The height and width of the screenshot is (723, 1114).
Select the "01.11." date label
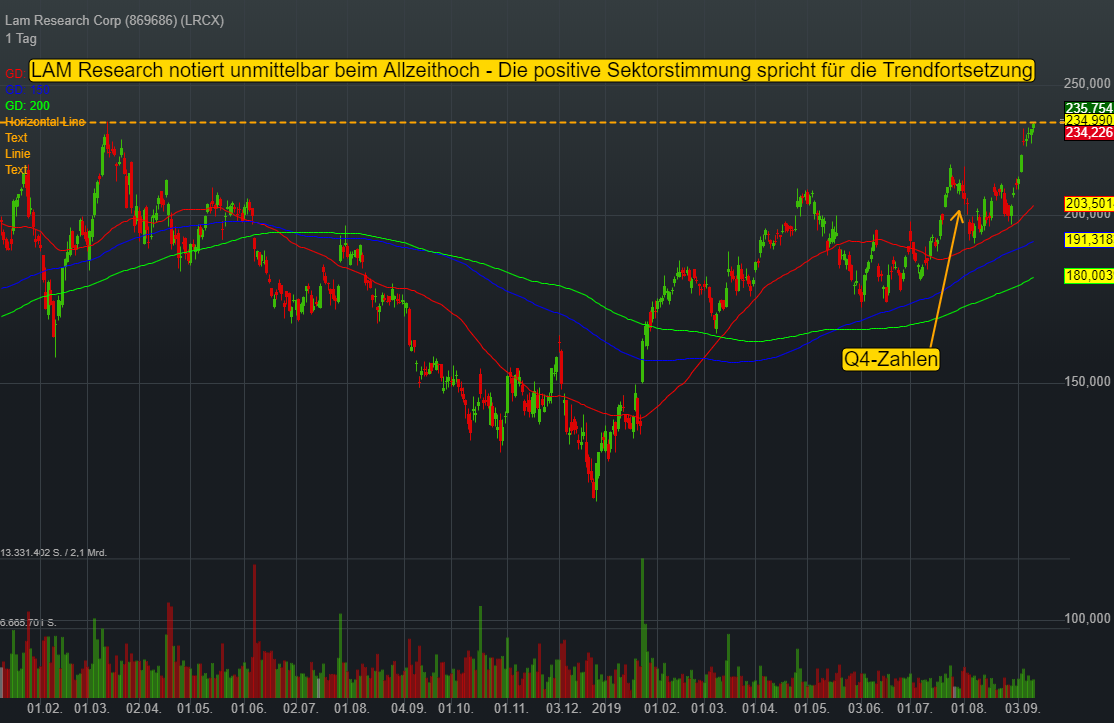click(x=512, y=709)
